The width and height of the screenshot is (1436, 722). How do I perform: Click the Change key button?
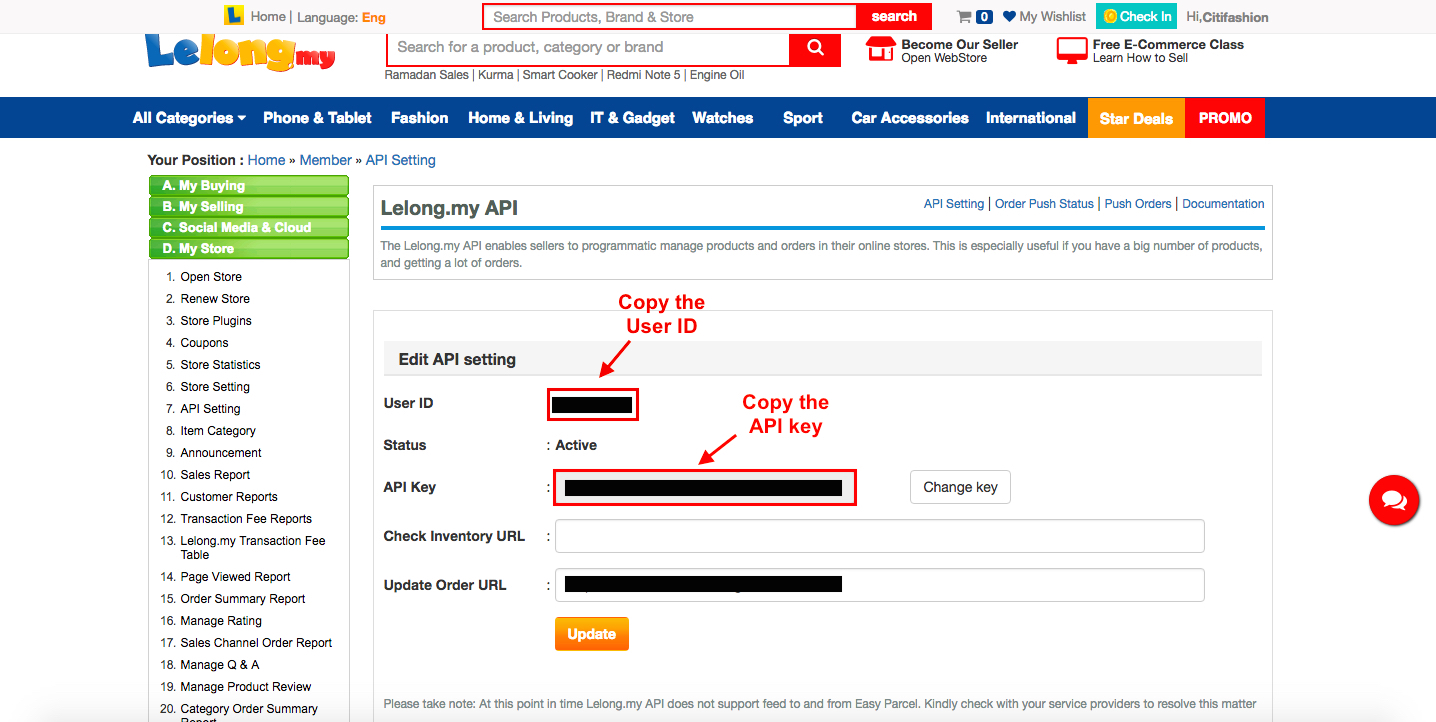coord(960,487)
